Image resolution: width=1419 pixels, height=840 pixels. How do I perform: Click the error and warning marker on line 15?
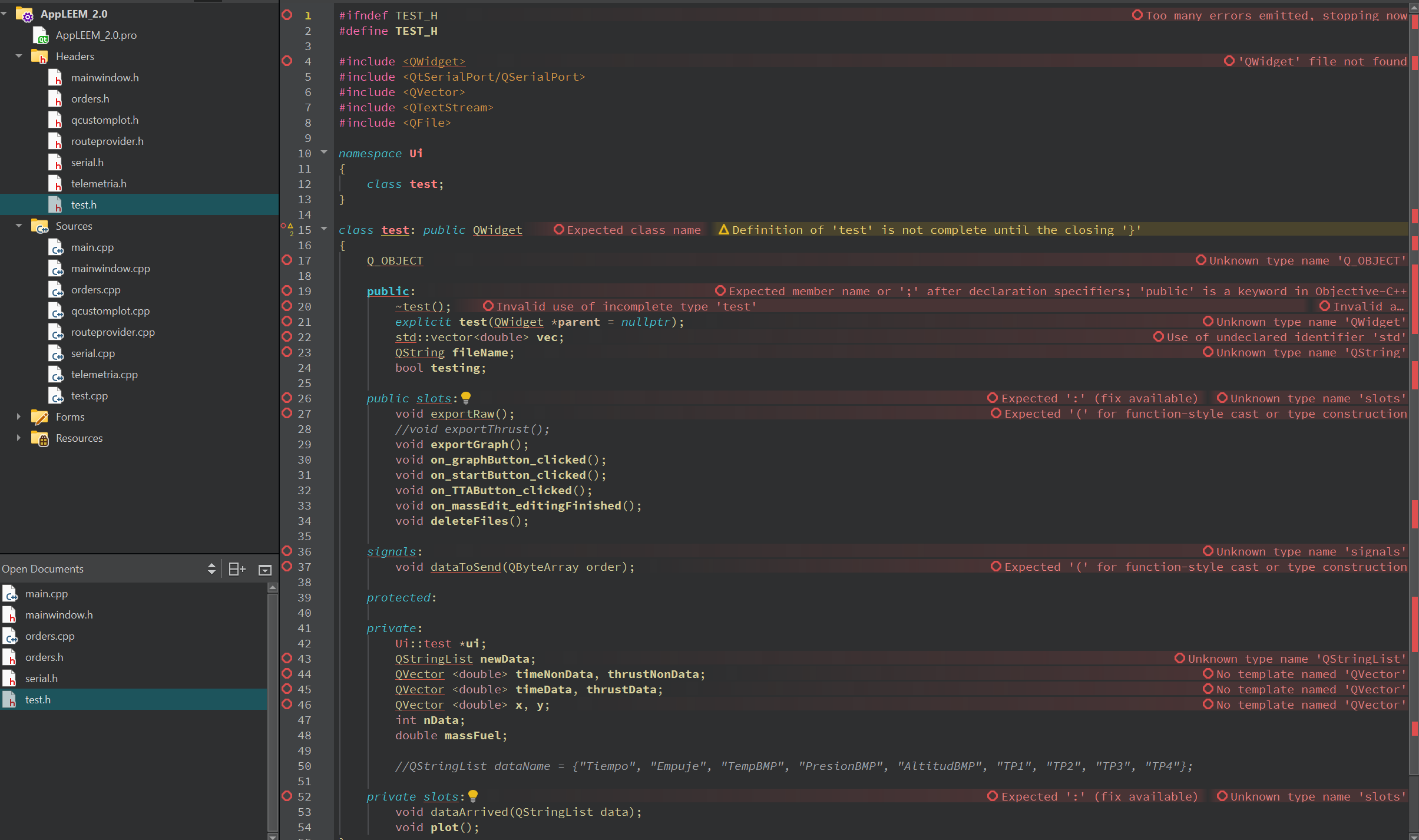click(x=287, y=229)
